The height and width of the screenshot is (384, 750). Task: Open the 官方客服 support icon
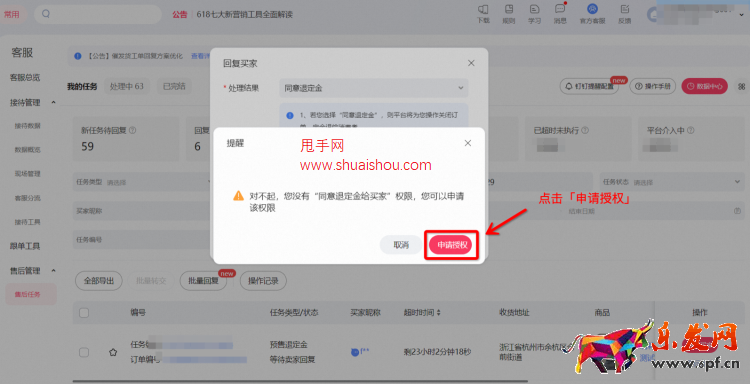tap(592, 14)
